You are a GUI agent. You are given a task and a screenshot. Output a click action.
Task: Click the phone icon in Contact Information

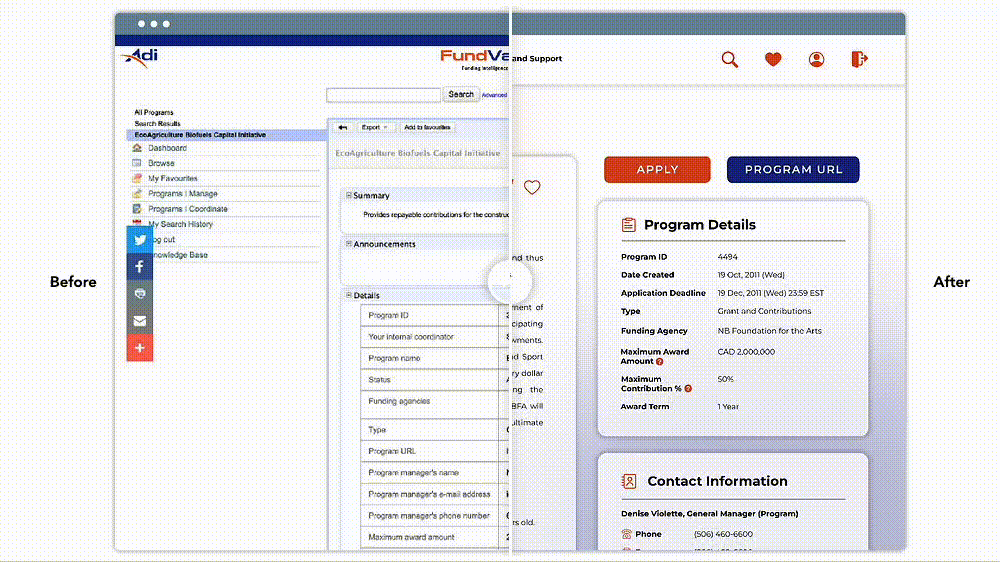(626, 534)
